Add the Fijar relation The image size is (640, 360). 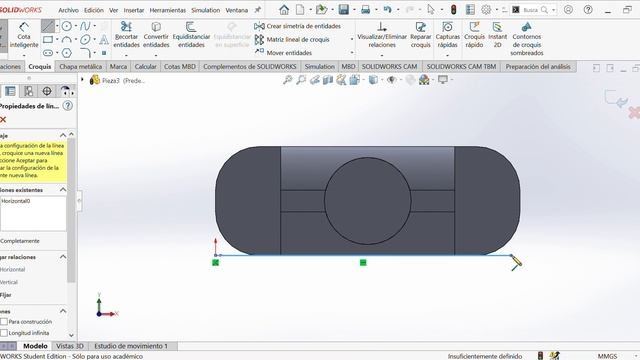tap(6, 295)
